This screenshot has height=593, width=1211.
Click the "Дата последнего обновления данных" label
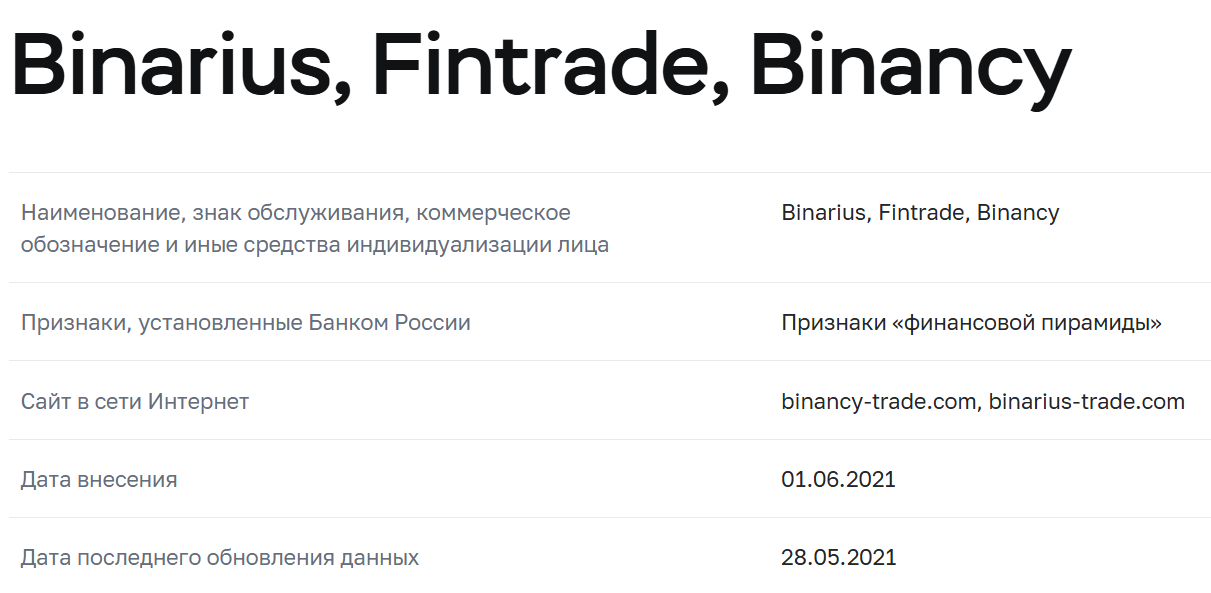[x=220, y=558]
